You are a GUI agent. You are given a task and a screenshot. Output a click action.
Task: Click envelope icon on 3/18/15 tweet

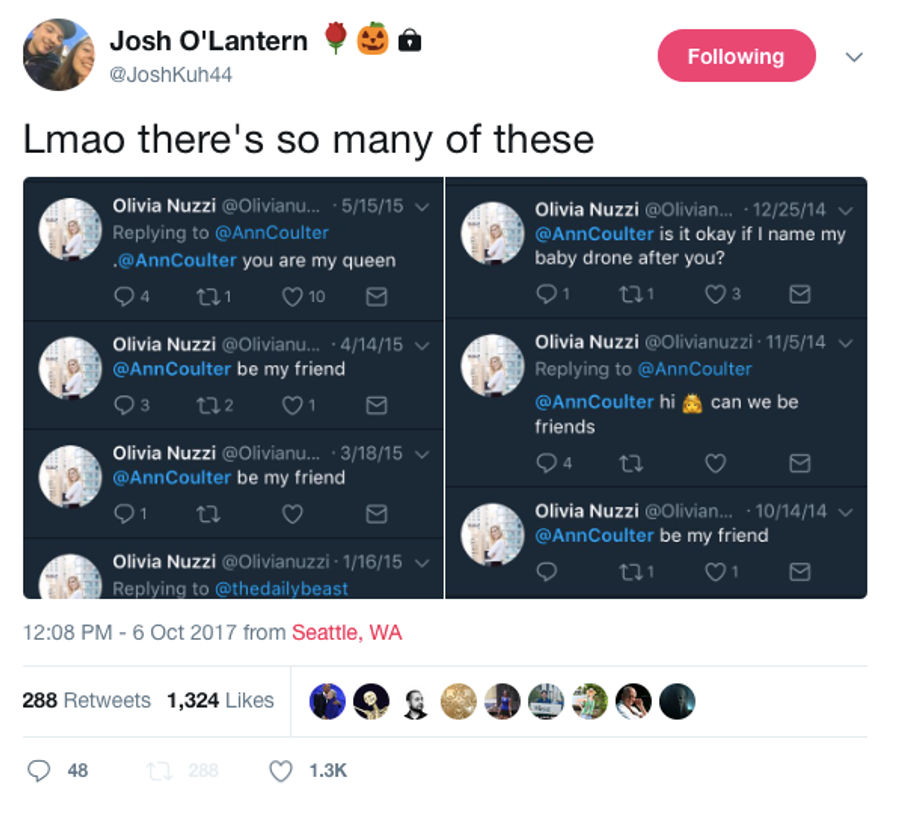click(x=377, y=514)
